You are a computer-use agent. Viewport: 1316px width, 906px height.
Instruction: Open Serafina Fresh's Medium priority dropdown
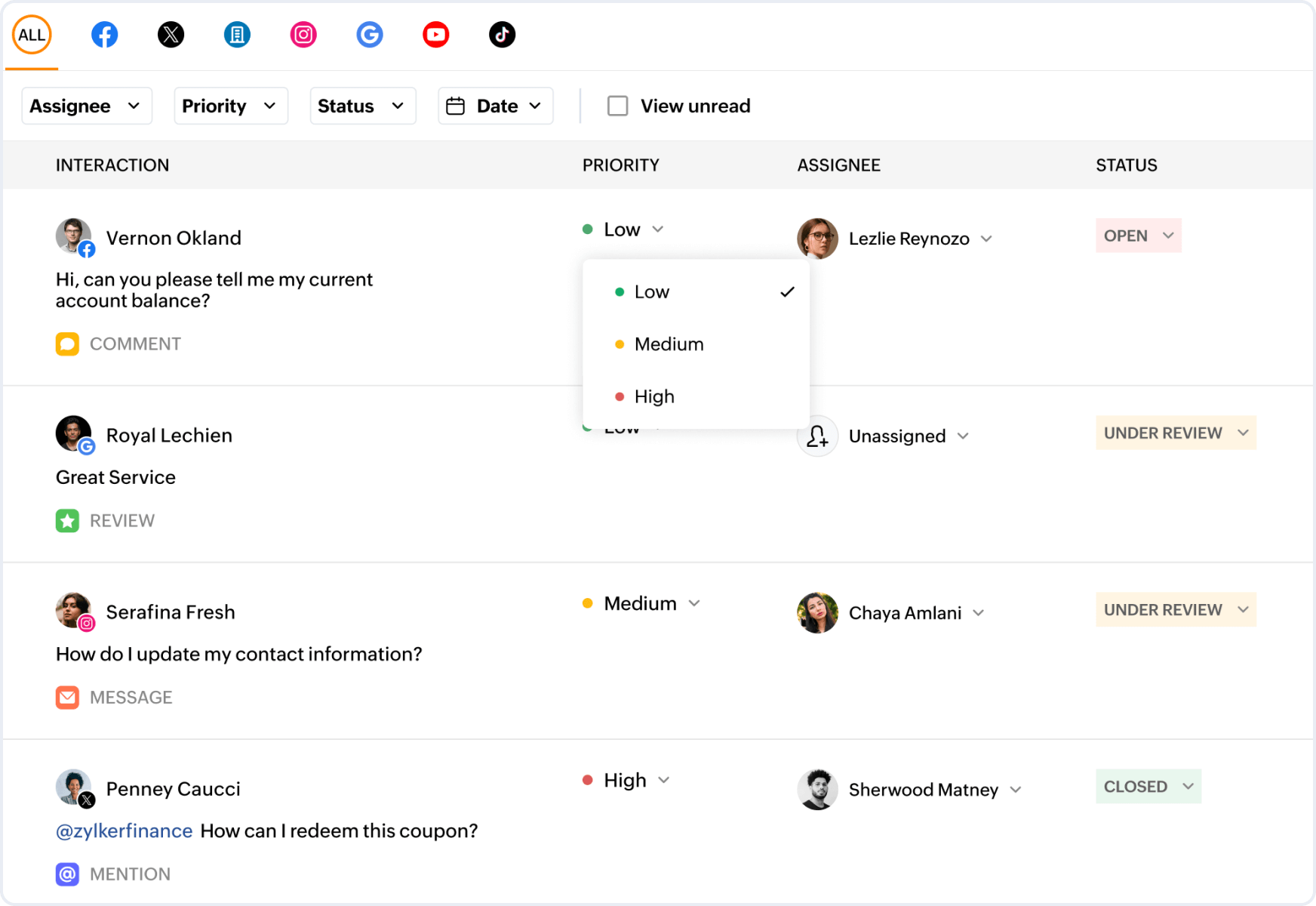pyautogui.click(x=641, y=603)
